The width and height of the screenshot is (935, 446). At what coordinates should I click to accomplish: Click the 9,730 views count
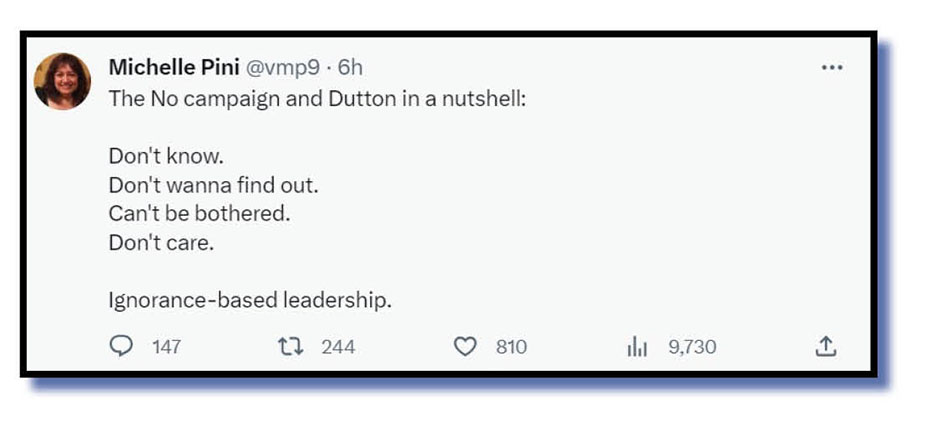pyautogui.click(x=692, y=347)
